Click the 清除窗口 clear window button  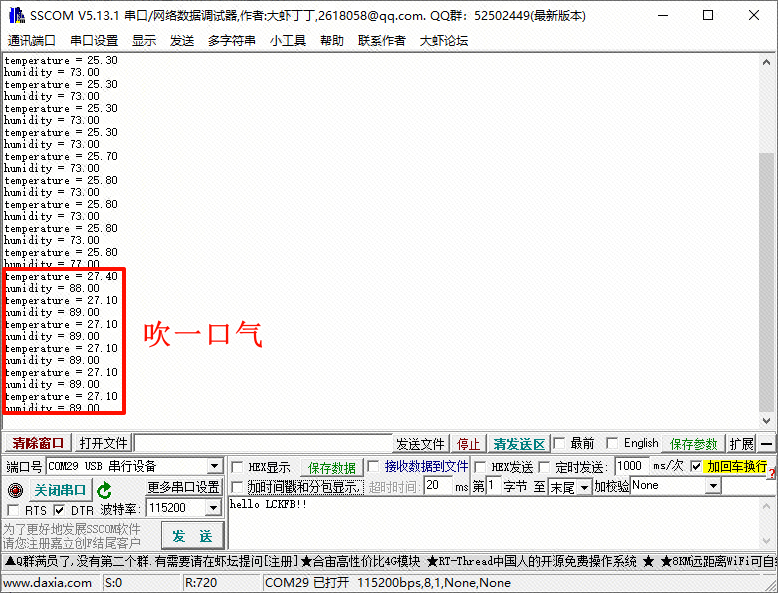(x=37, y=444)
